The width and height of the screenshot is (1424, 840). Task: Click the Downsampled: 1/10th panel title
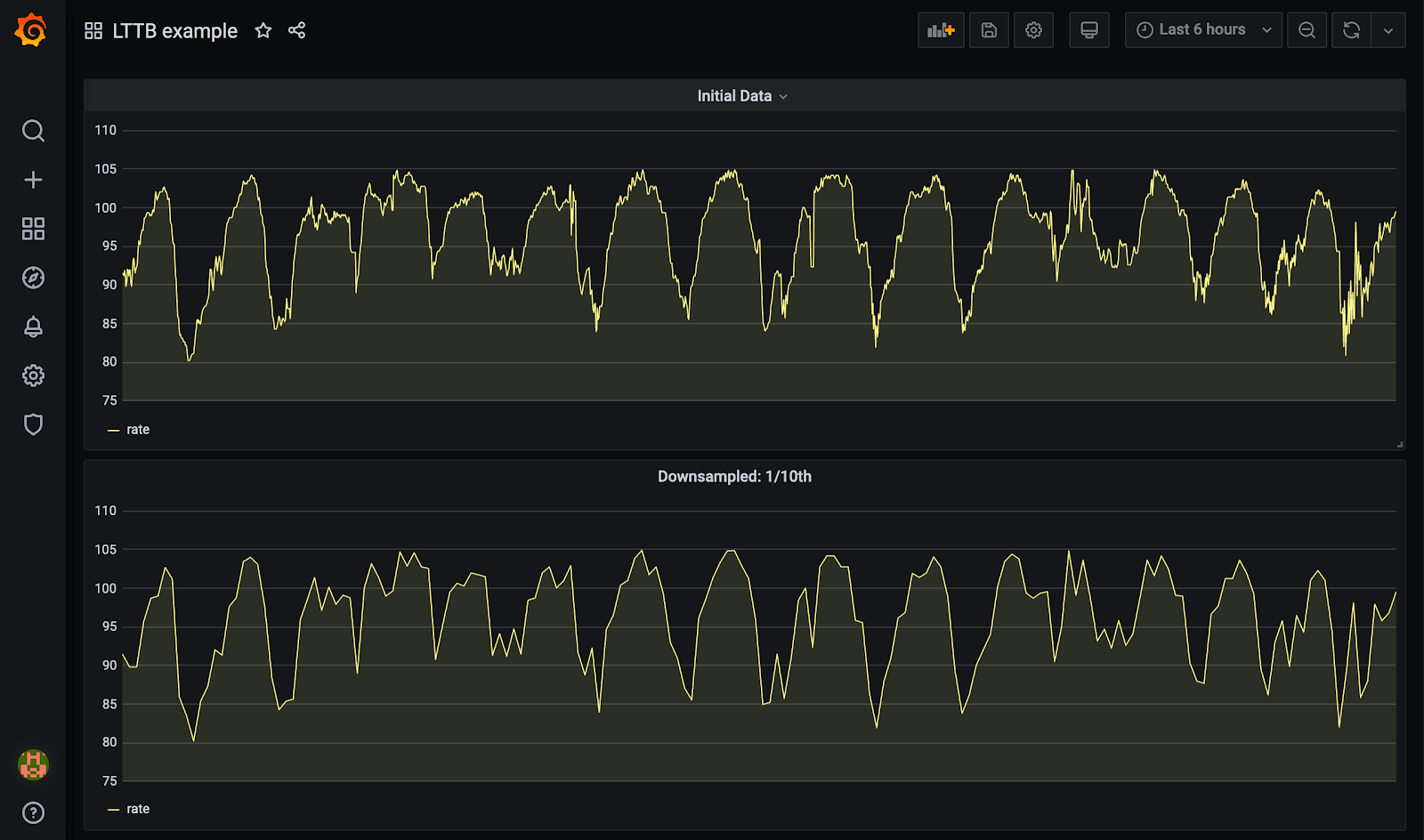coord(734,477)
